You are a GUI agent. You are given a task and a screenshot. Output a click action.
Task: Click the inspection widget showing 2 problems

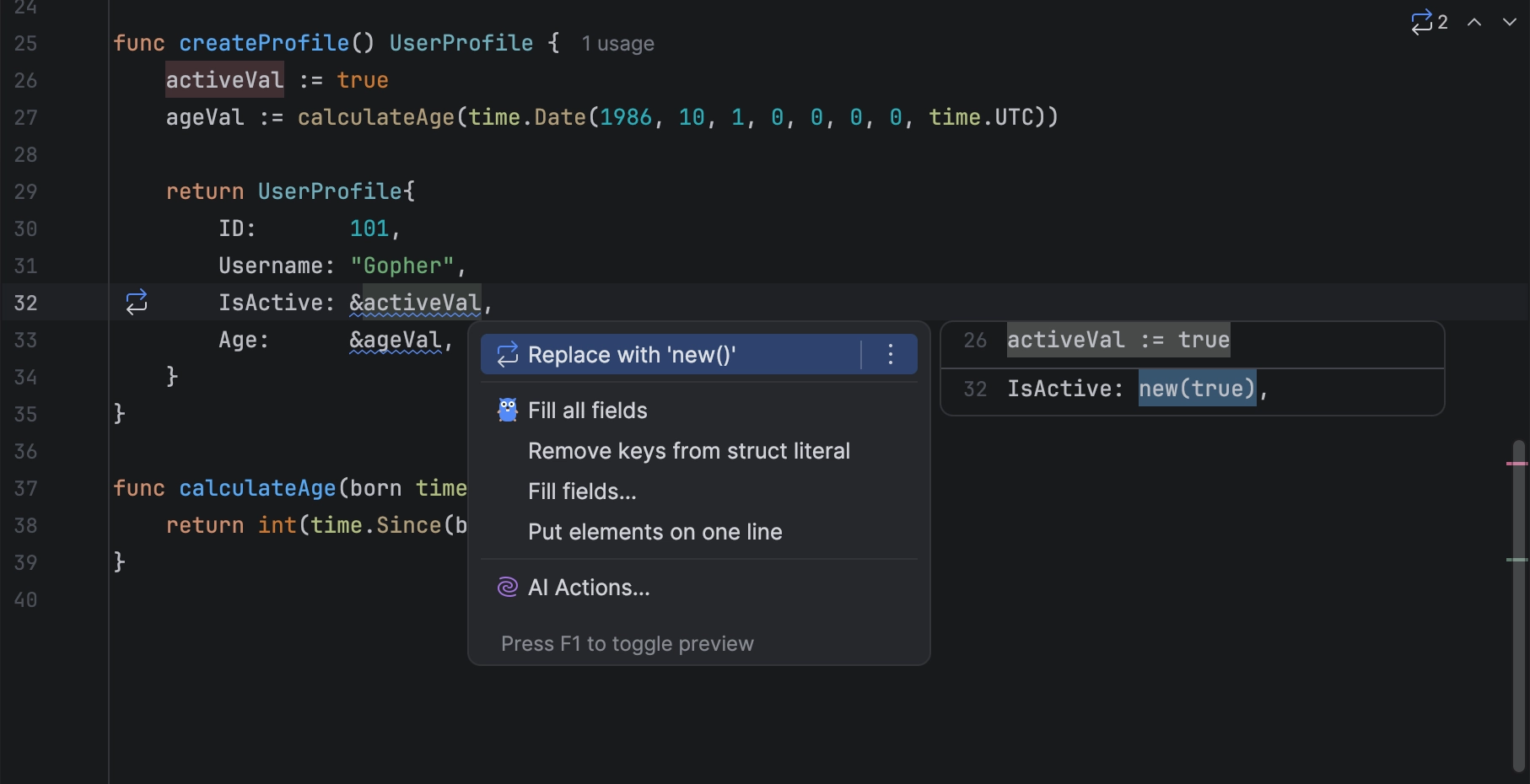click(1429, 22)
